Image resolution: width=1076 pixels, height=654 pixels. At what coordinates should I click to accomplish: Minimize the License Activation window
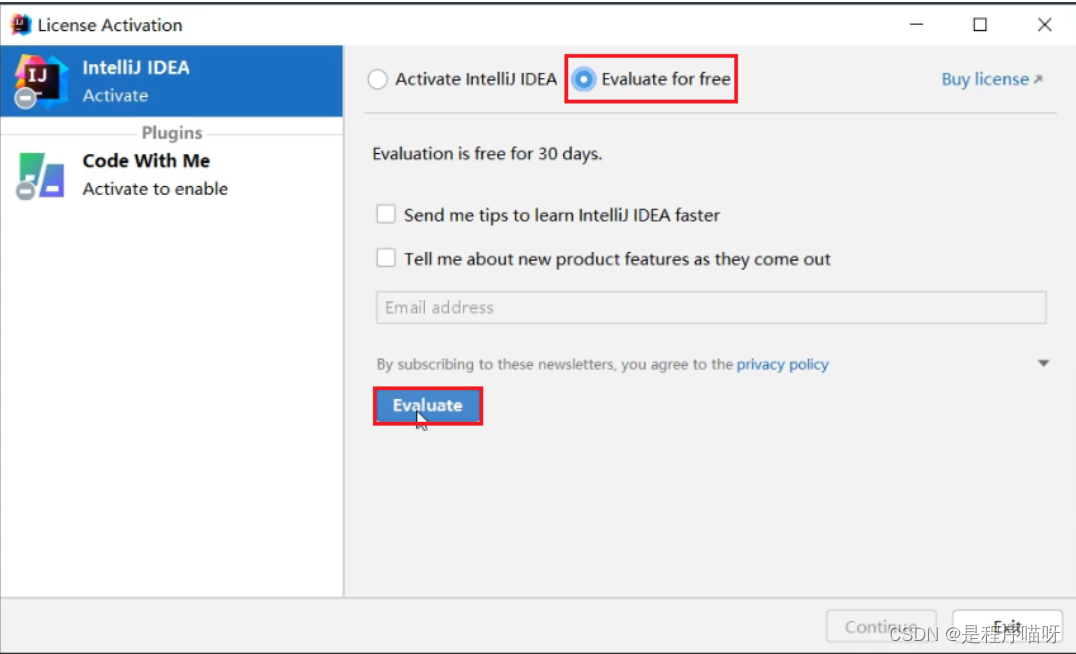(x=916, y=25)
